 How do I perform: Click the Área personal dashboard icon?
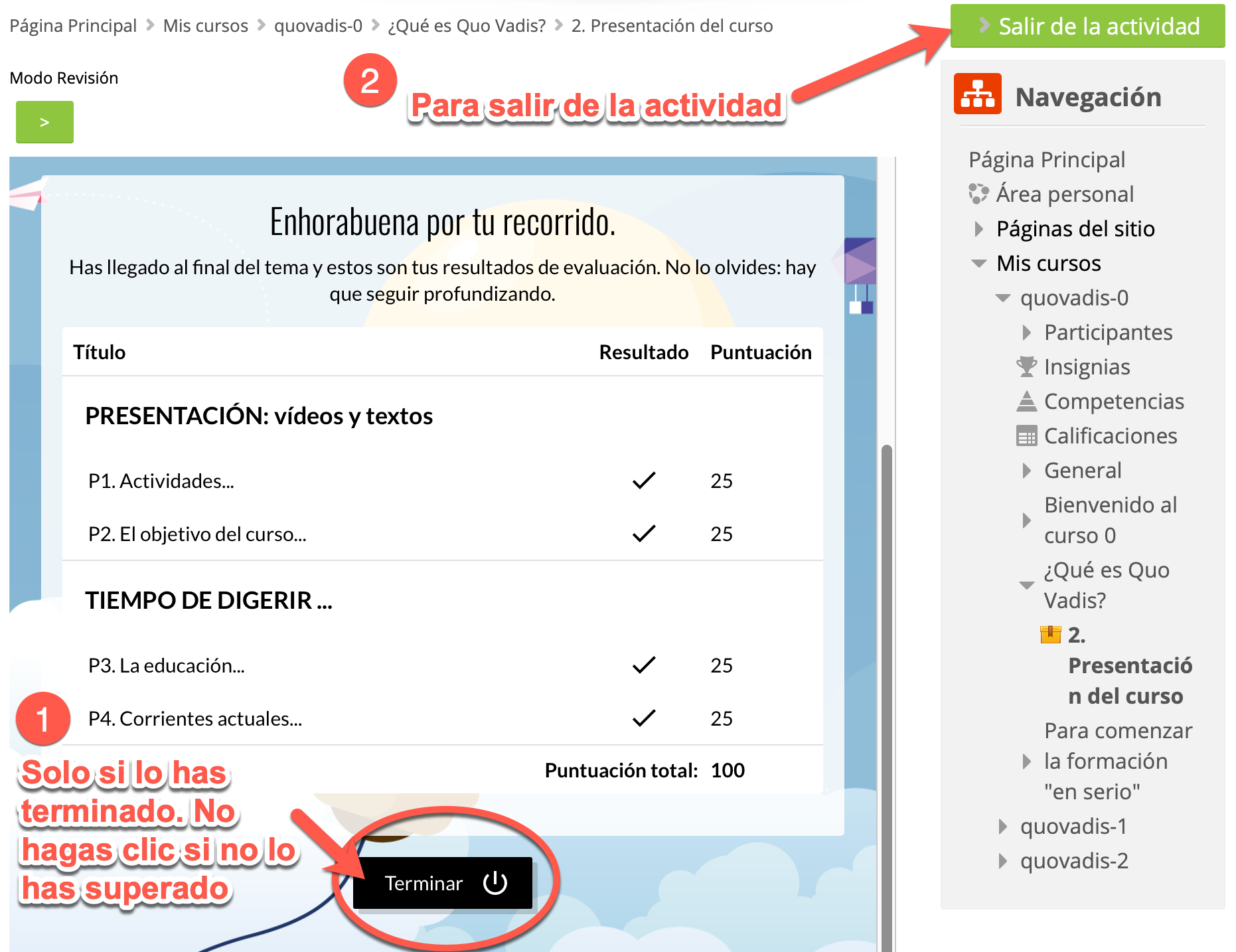[978, 194]
